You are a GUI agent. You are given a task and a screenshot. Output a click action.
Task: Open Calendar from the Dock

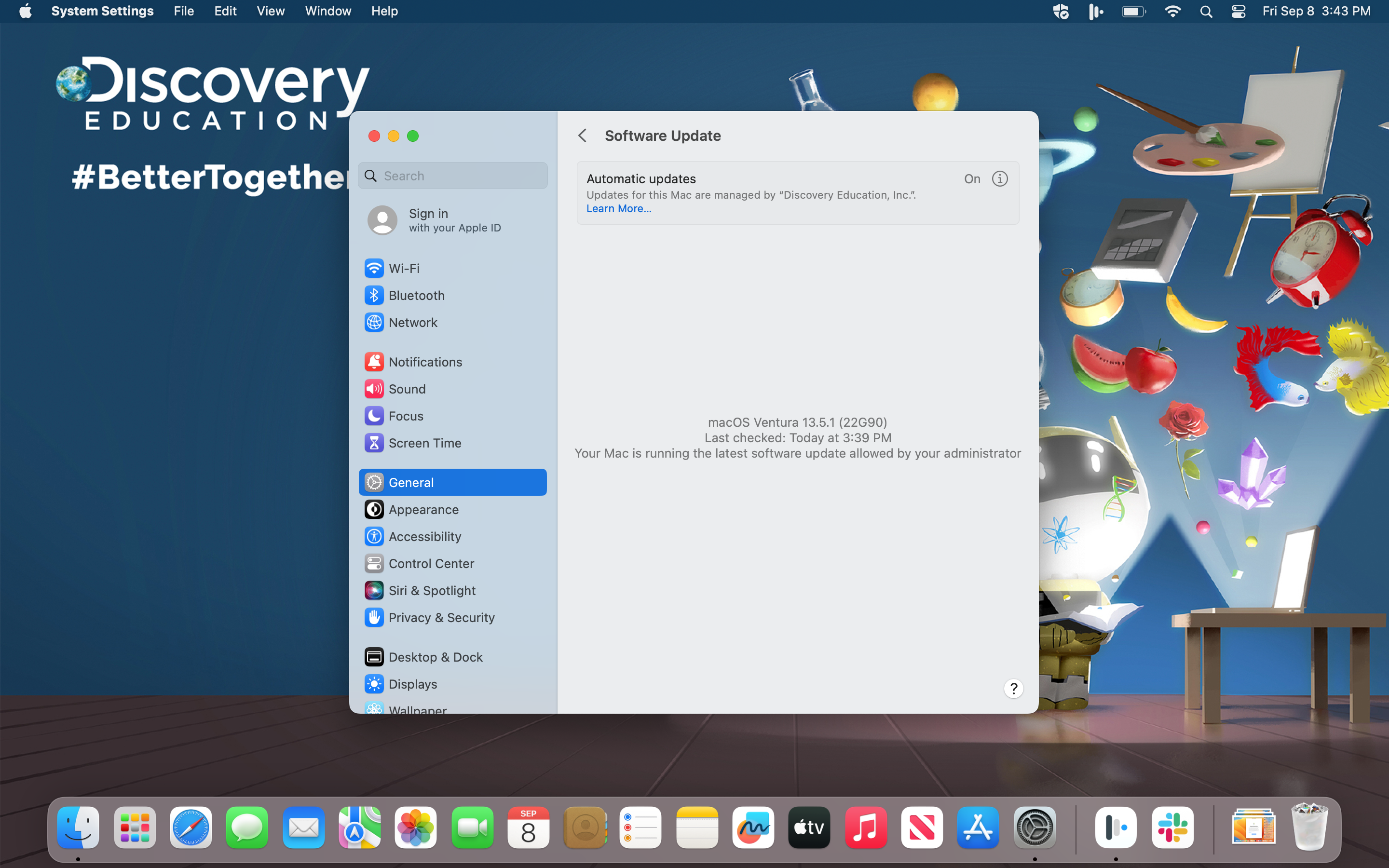[528, 827]
